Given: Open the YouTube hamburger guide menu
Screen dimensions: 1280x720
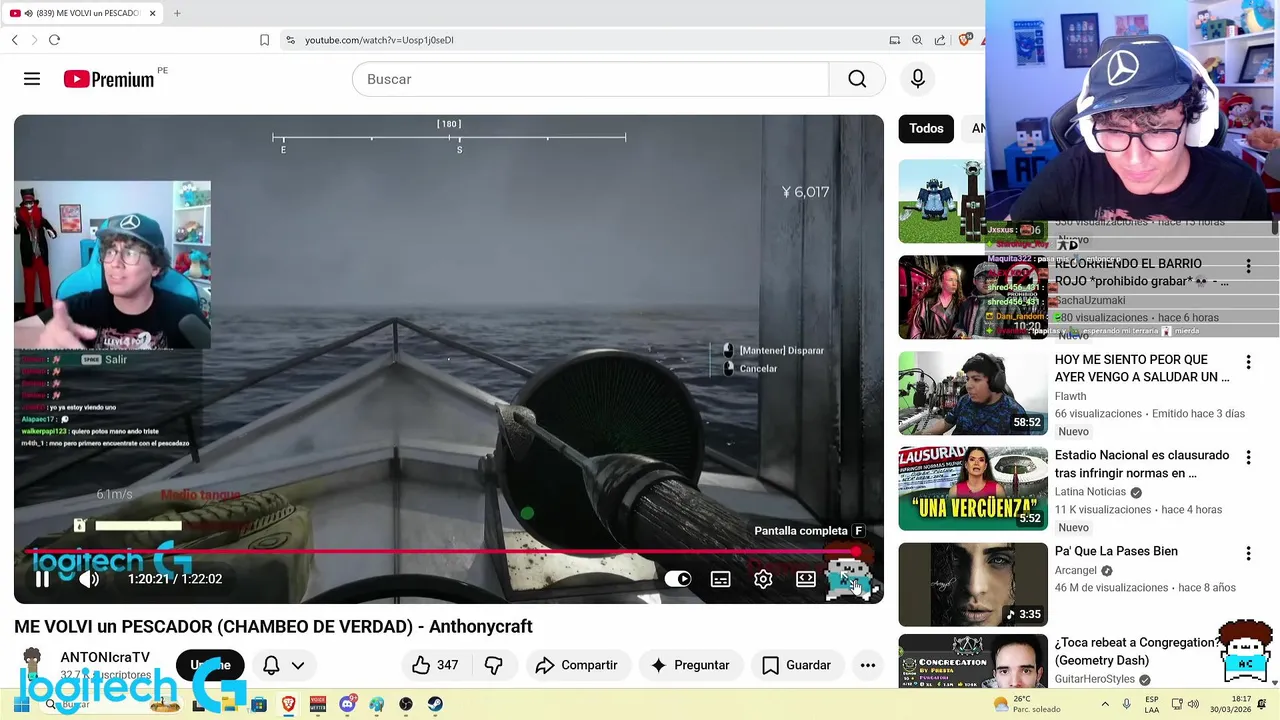Looking at the screenshot, I should coord(32,79).
